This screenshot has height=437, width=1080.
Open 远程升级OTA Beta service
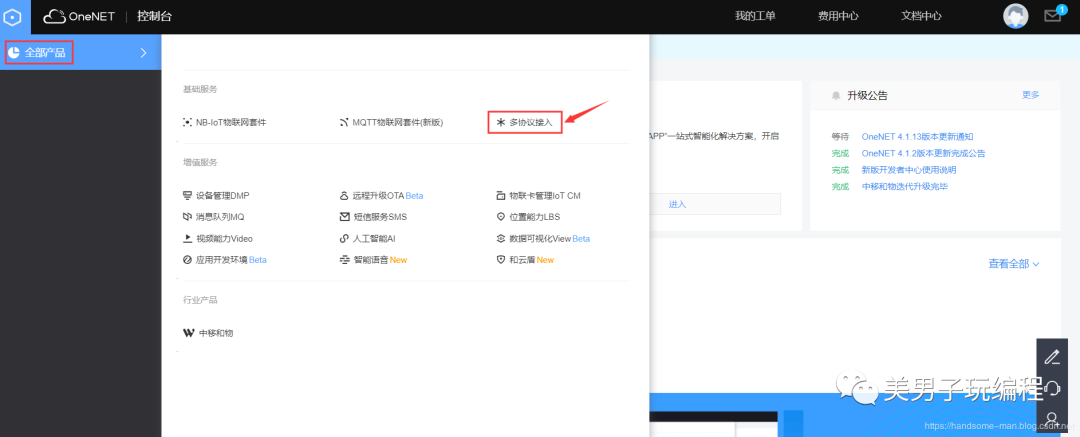(x=388, y=196)
